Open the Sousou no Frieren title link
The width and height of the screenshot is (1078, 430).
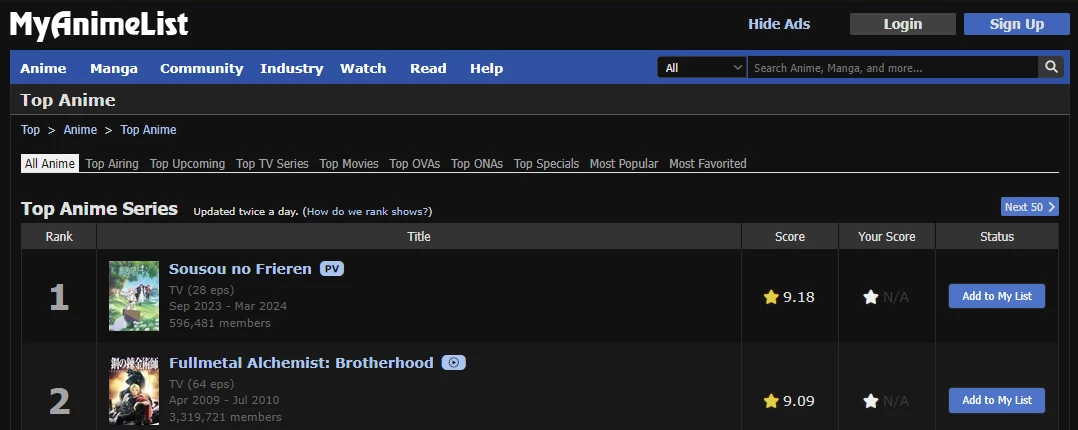tap(241, 269)
